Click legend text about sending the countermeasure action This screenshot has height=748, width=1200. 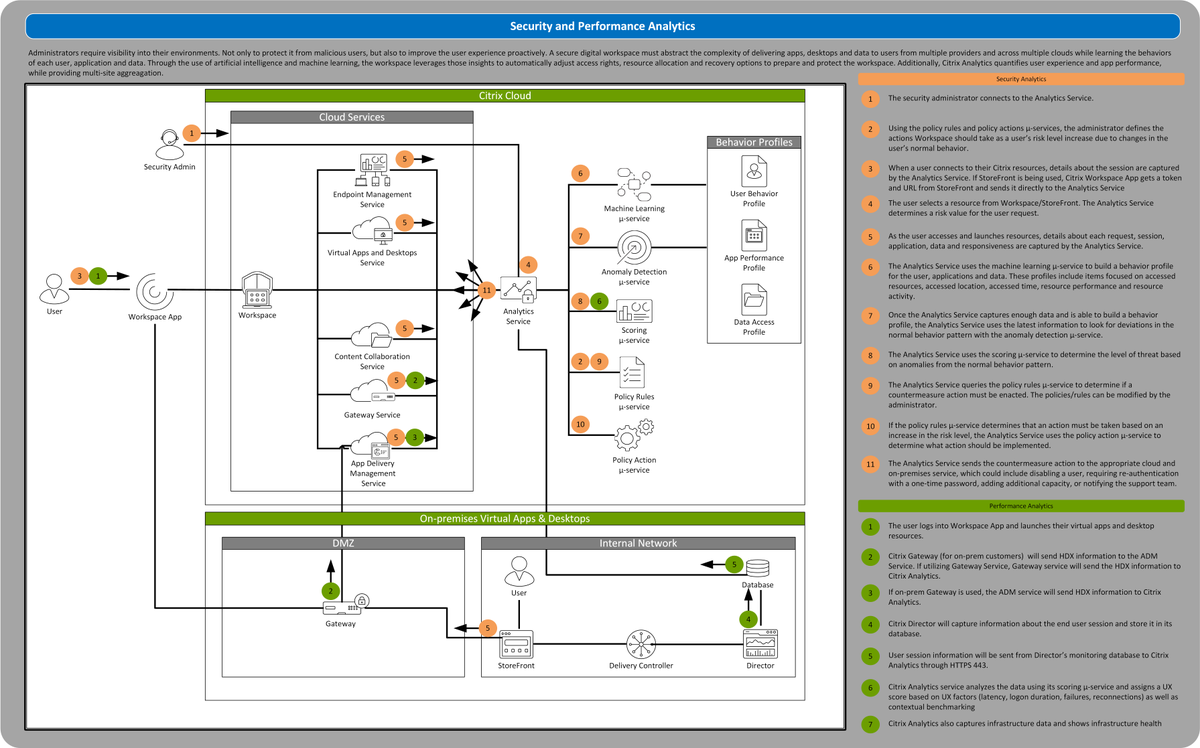pos(1031,473)
